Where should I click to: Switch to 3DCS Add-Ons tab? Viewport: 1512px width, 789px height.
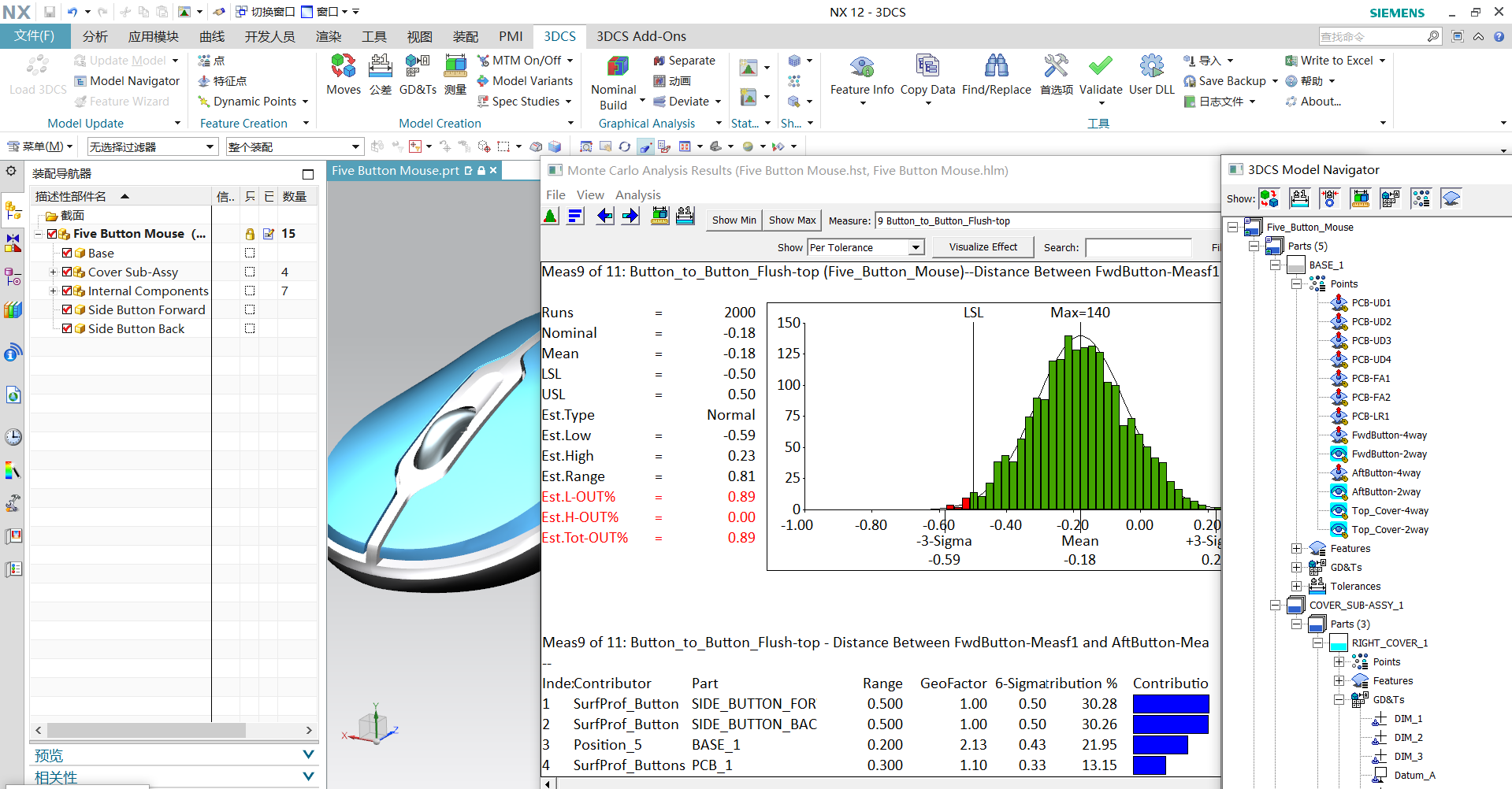point(641,36)
